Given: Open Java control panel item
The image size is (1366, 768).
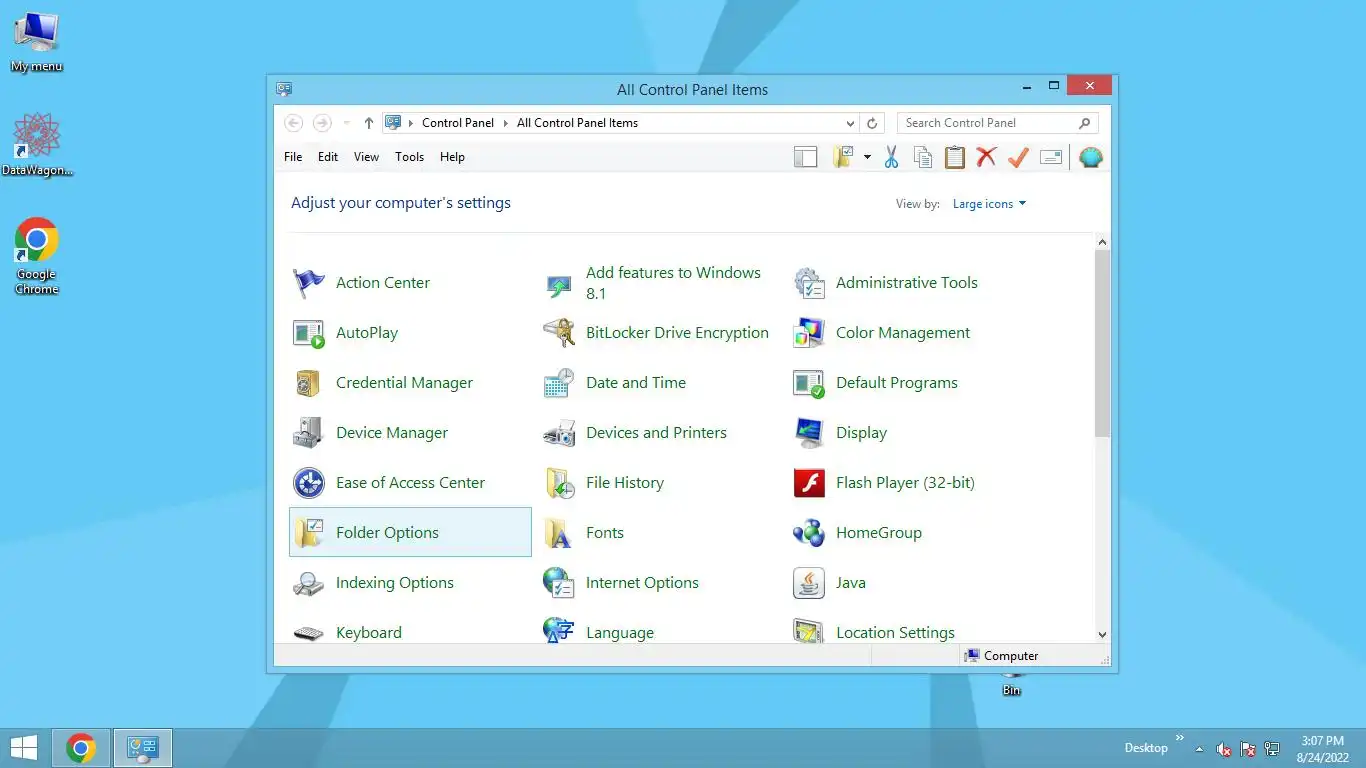Looking at the screenshot, I should tap(829, 583).
